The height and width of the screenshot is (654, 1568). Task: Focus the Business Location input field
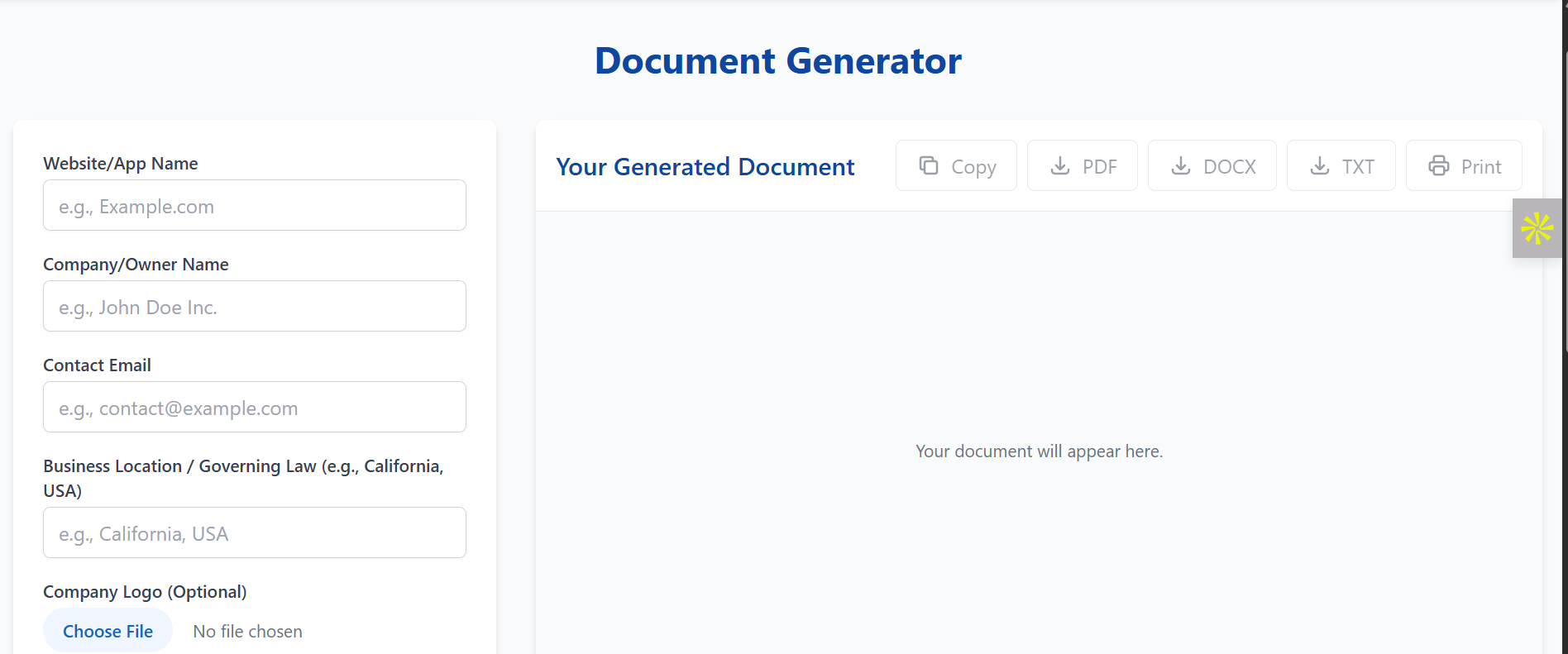255,532
